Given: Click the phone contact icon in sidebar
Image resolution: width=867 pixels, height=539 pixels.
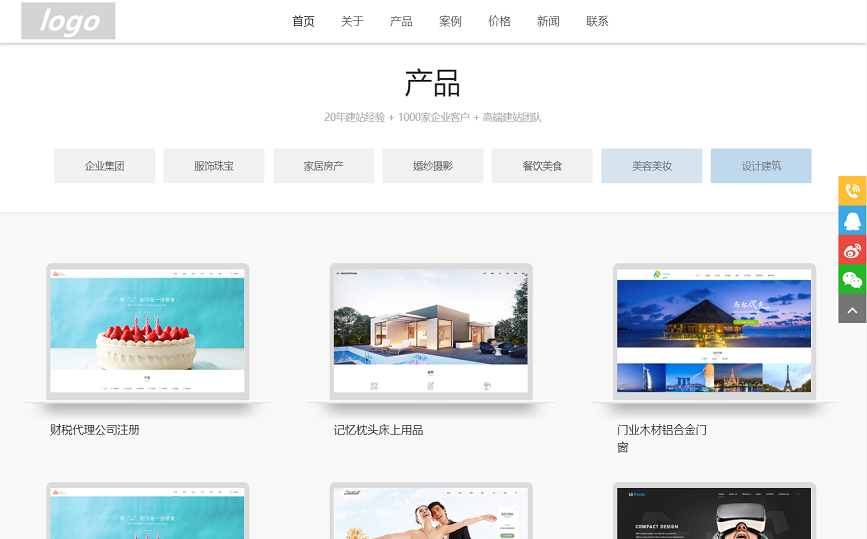Looking at the screenshot, I should click(853, 191).
